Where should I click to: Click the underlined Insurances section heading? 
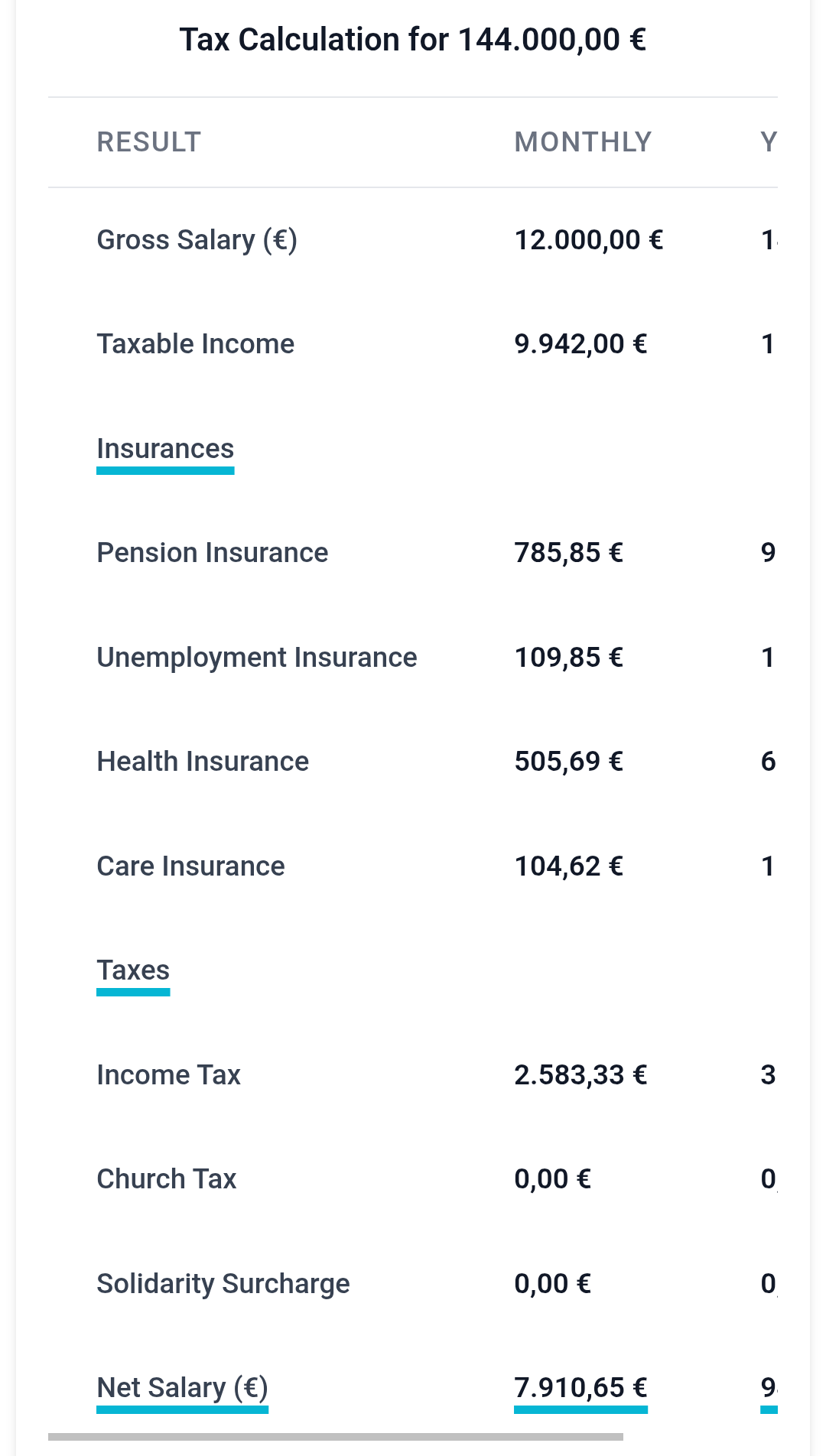pyautogui.click(x=165, y=449)
